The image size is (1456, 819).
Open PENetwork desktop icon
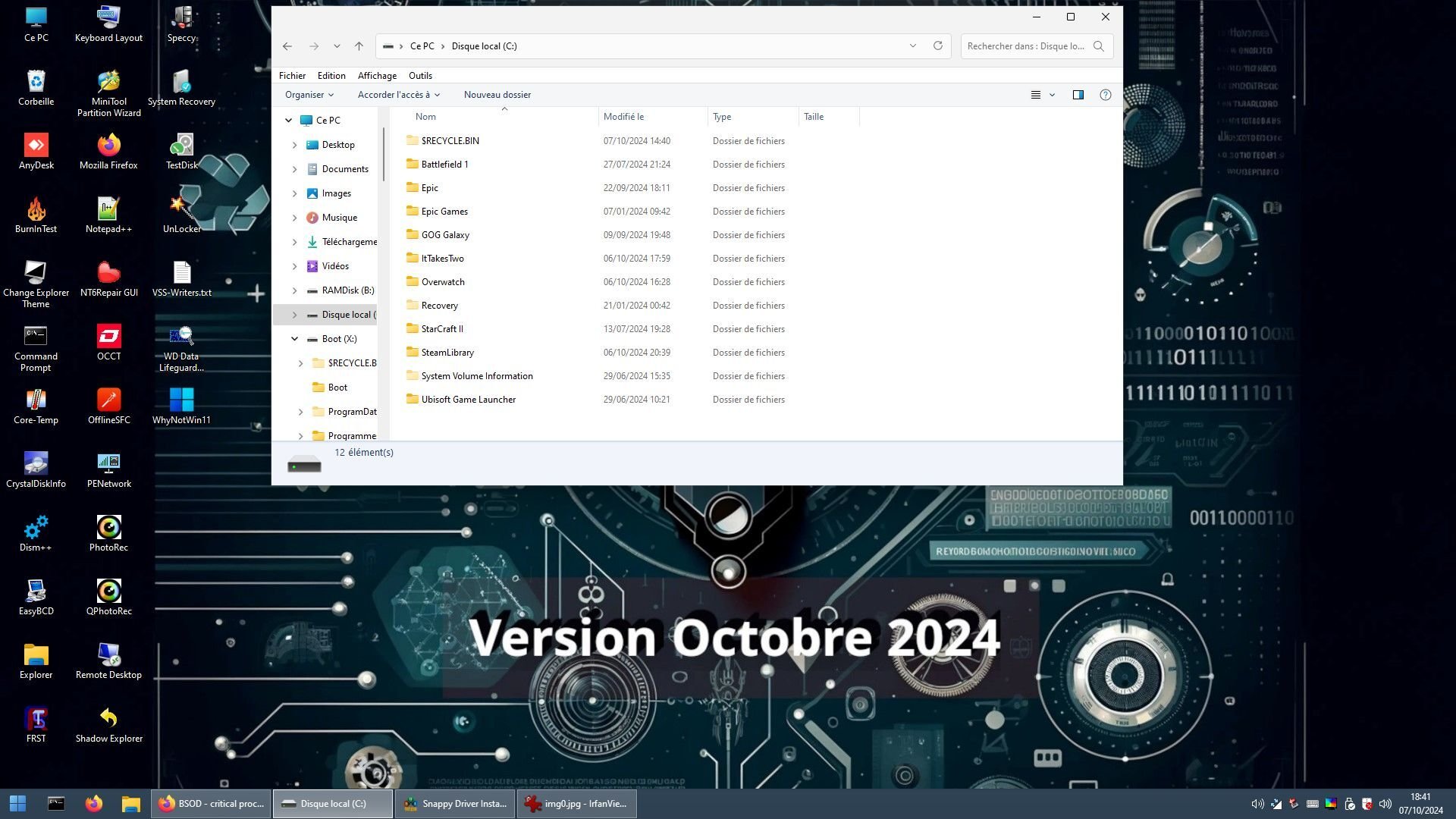tap(108, 469)
